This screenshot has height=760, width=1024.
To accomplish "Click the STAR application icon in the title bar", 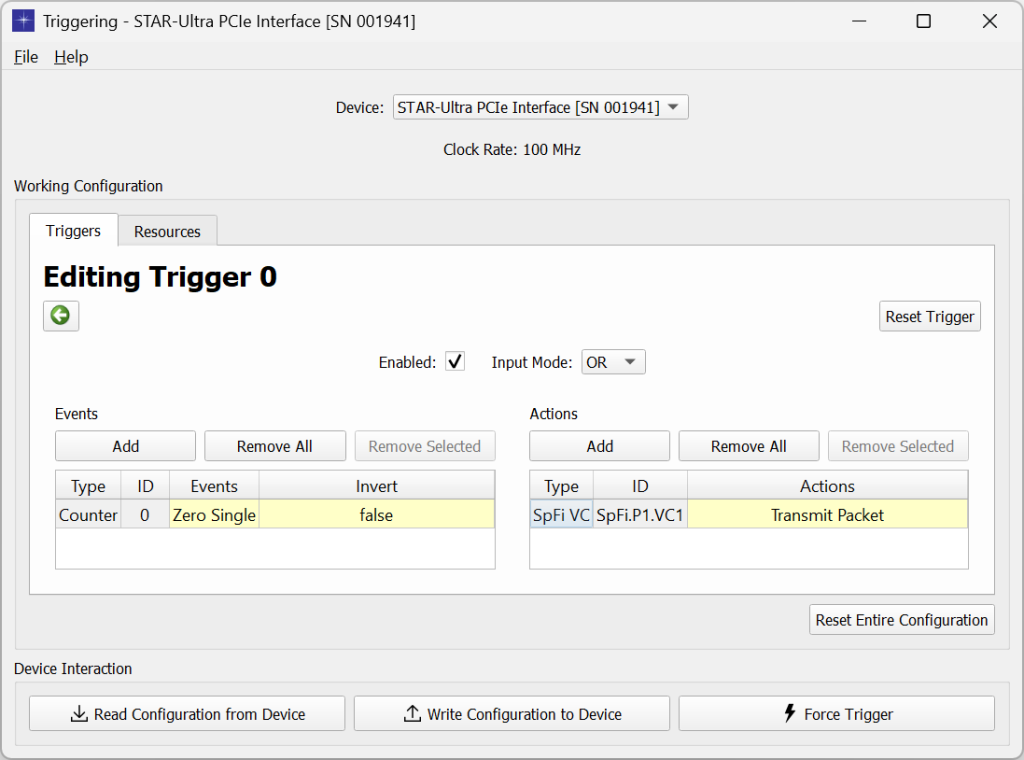I will (x=22, y=20).
